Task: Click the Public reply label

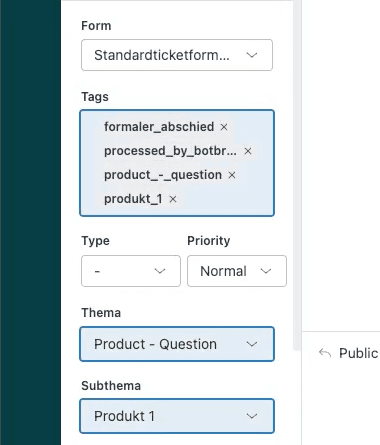Action: click(x=359, y=353)
